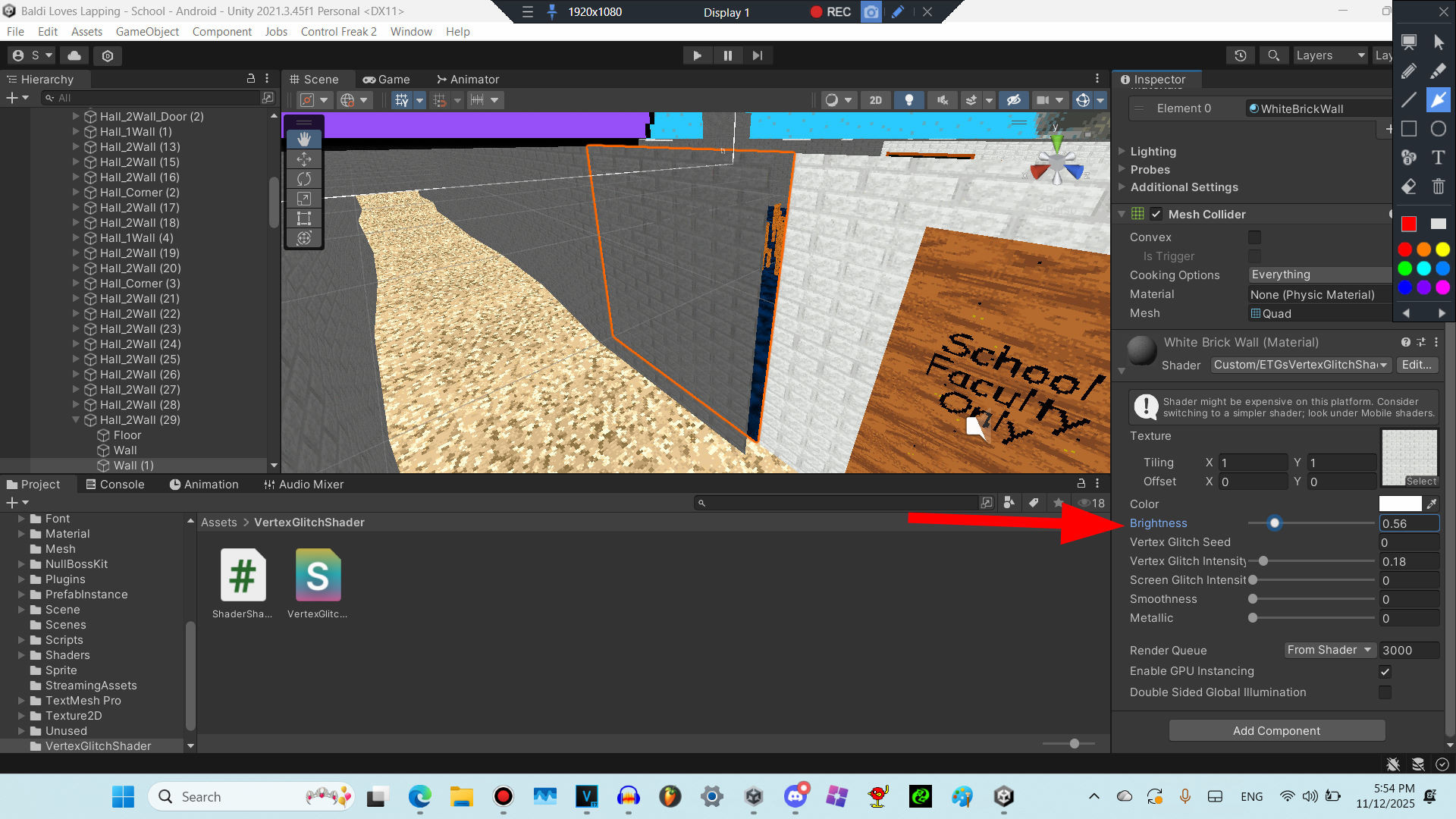Open scene view search with the magnifier icon
The width and height of the screenshot is (1456, 819).
point(1273,55)
